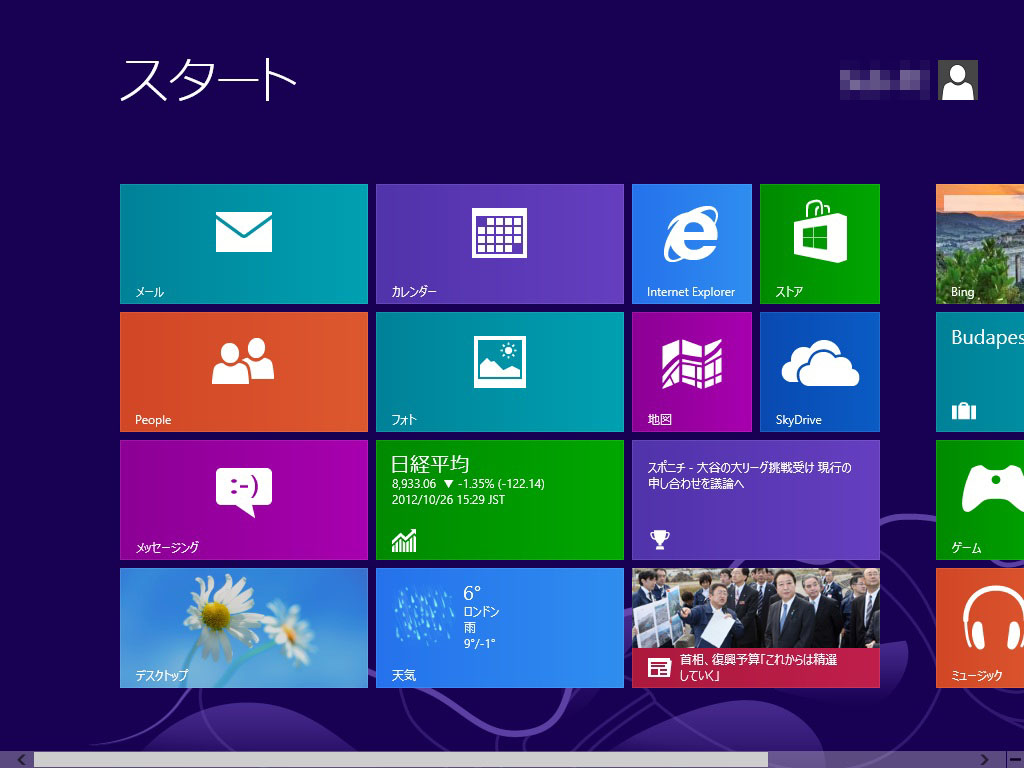Open the メッセージング messaging tile
1024x768 pixels.
[244, 500]
